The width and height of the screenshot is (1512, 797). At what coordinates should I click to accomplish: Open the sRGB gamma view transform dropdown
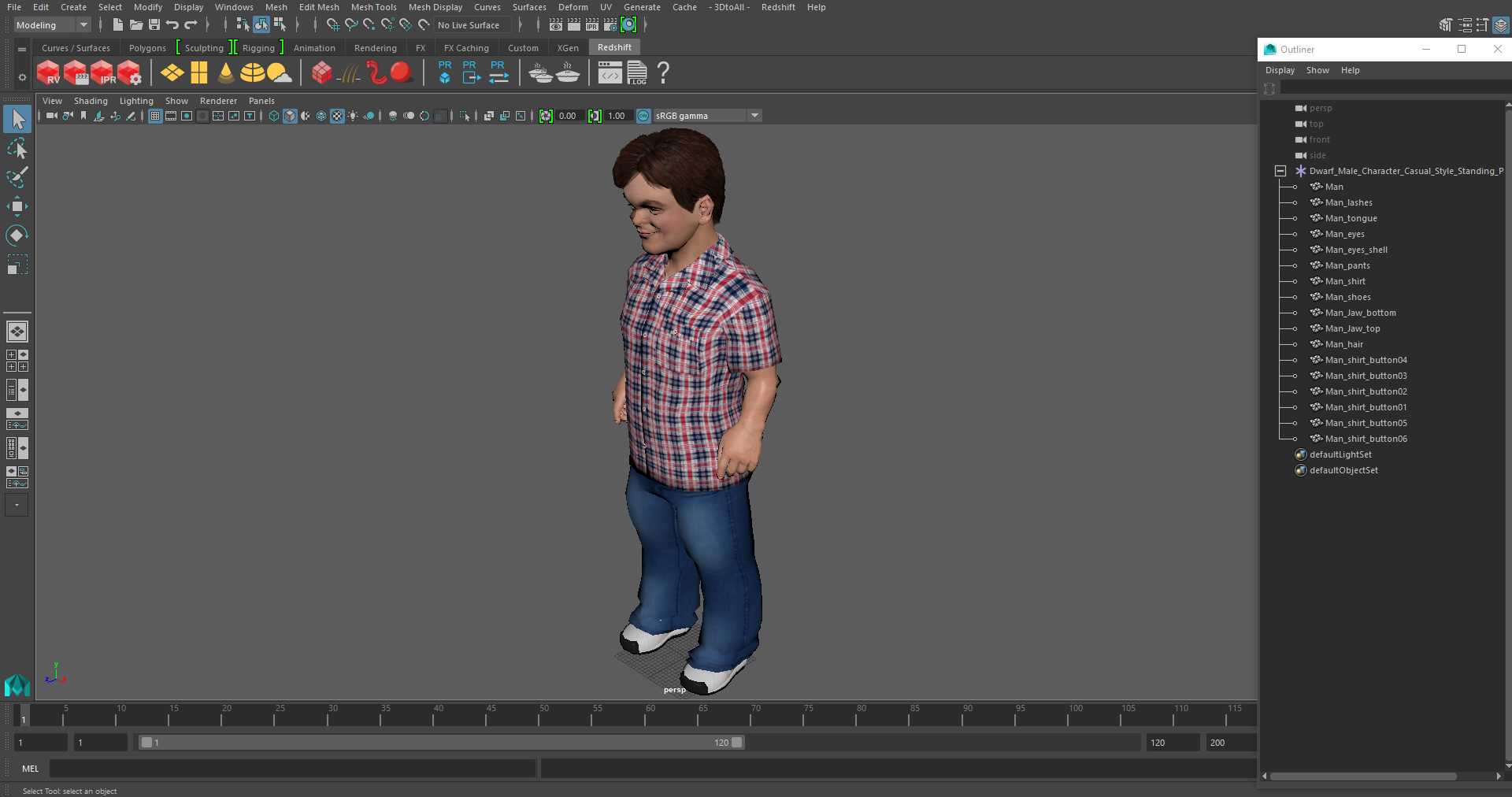pos(707,116)
